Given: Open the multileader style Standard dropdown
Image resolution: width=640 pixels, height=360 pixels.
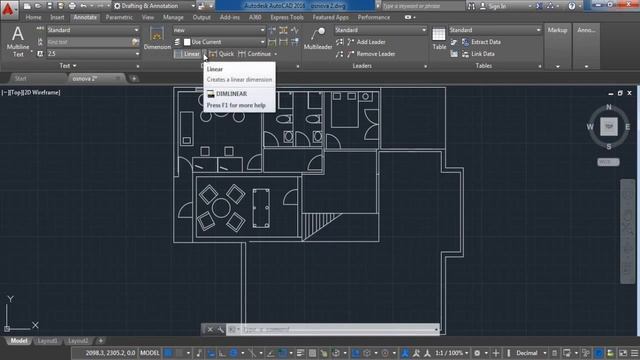Looking at the screenshot, I should 380,30.
